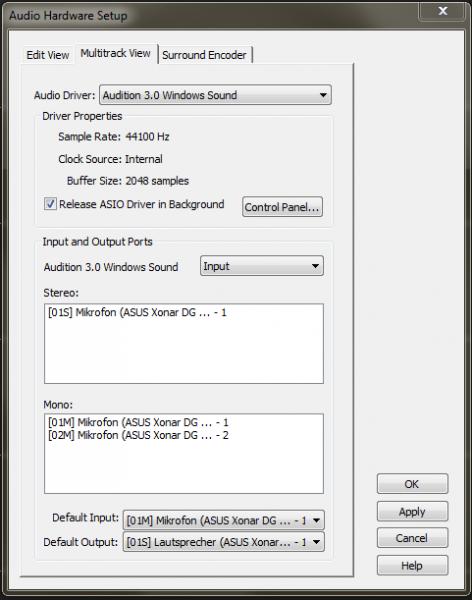Close the Audio Hardware Setup window
The width and height of the screenshot is (472, 600).
tap(443, 11)
